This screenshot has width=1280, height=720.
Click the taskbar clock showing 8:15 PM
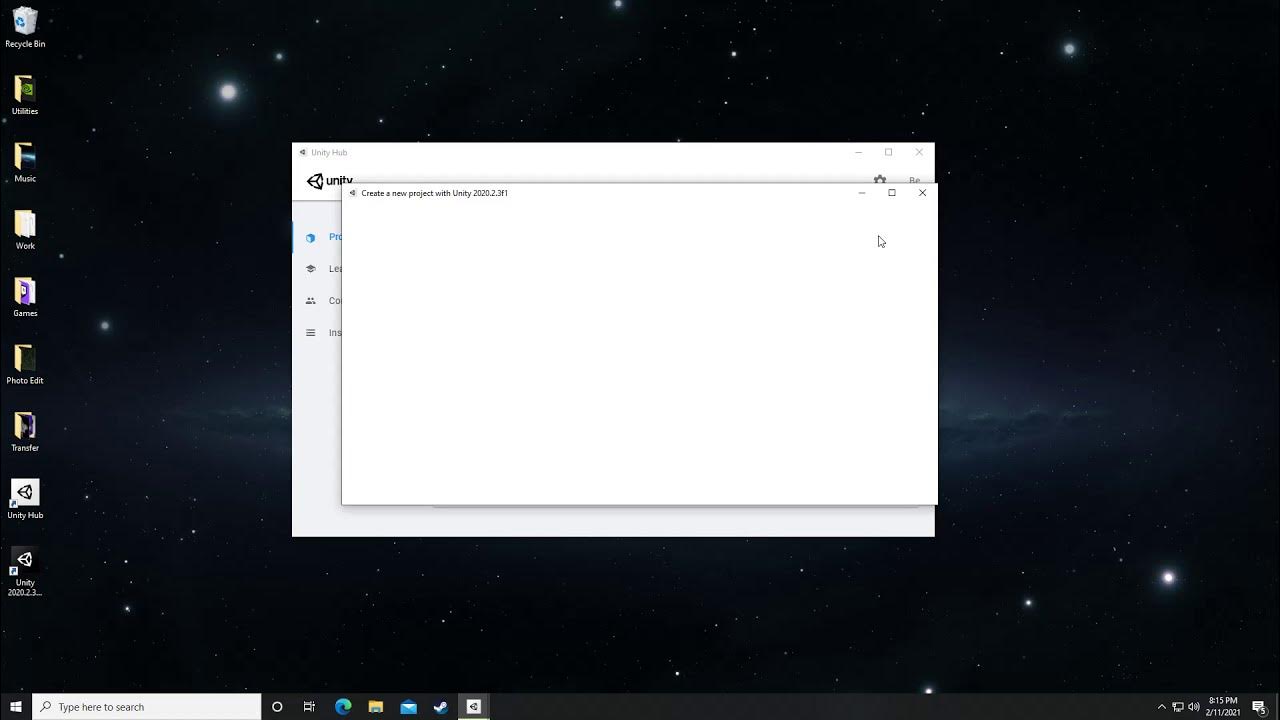pyautogui.click(x=1224, y=707)
